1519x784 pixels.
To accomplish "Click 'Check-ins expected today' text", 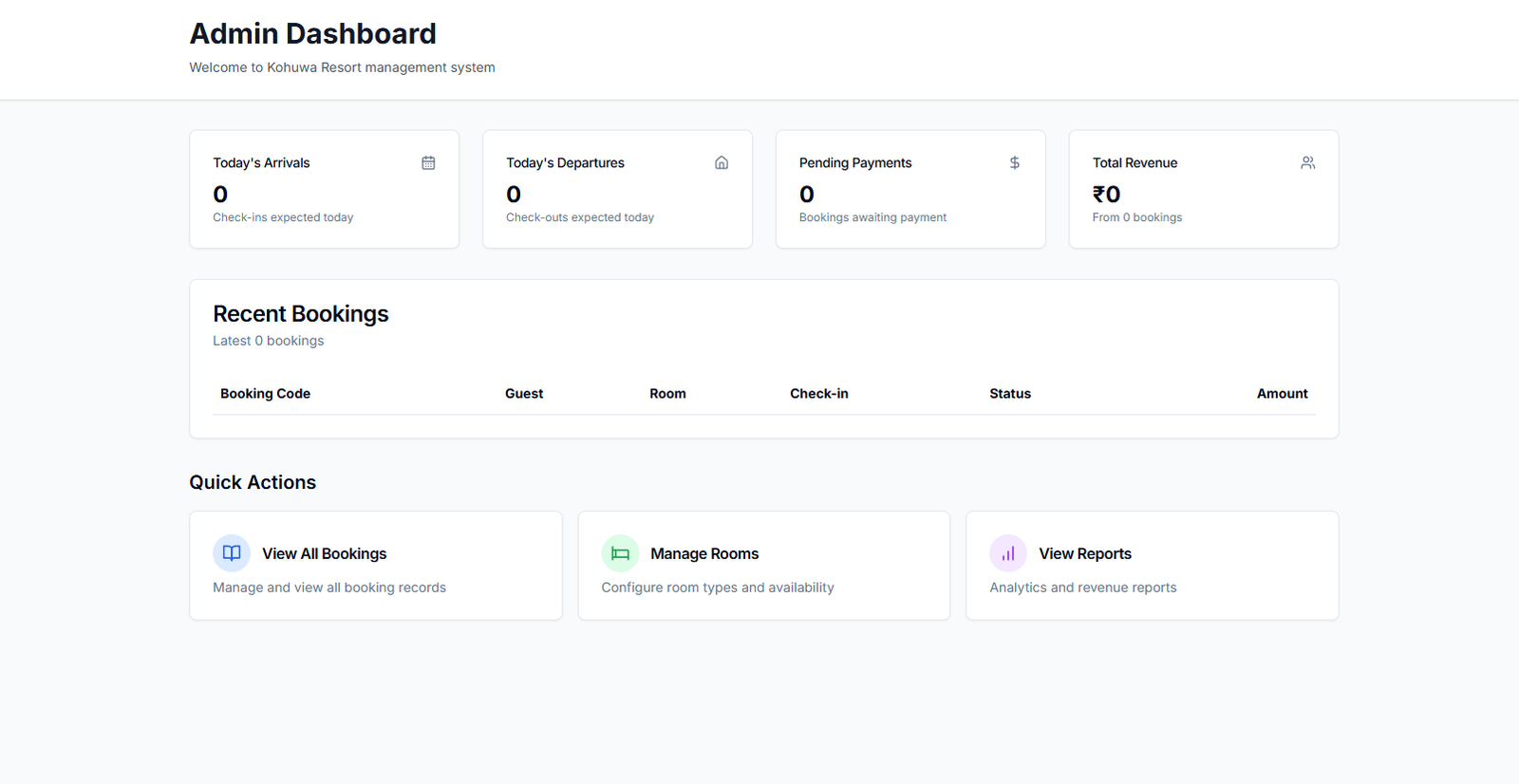I will [283, 217].
